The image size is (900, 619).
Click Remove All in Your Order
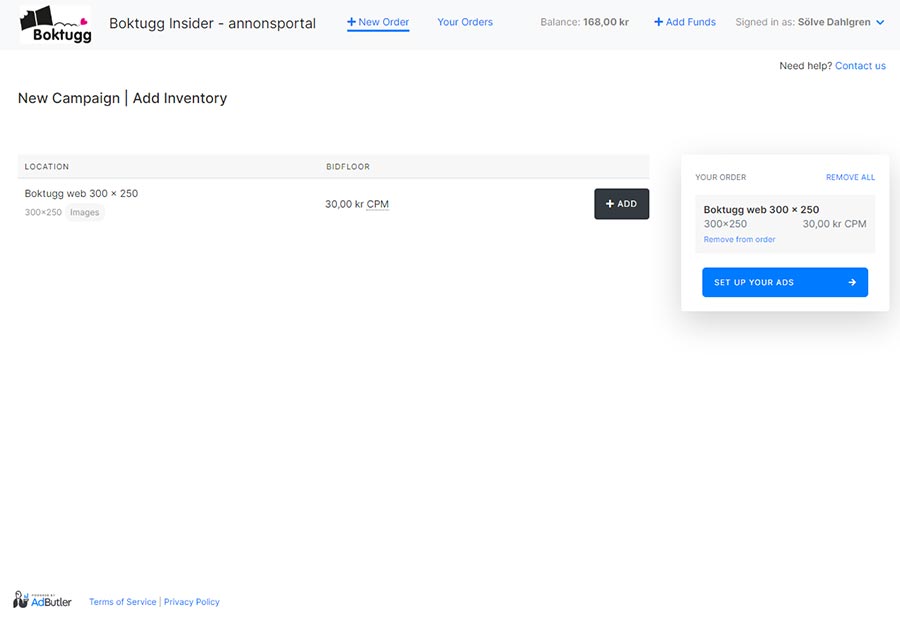850,177
